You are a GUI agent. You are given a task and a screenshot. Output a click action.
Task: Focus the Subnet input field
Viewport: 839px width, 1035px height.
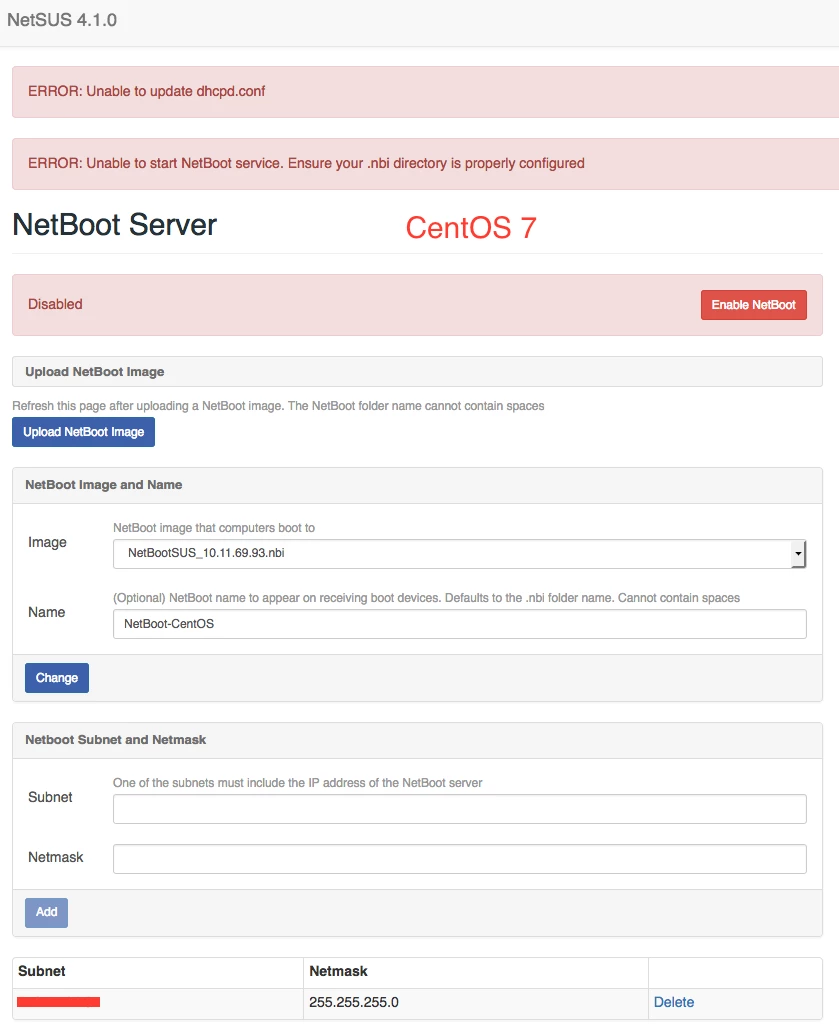(459, 809)
